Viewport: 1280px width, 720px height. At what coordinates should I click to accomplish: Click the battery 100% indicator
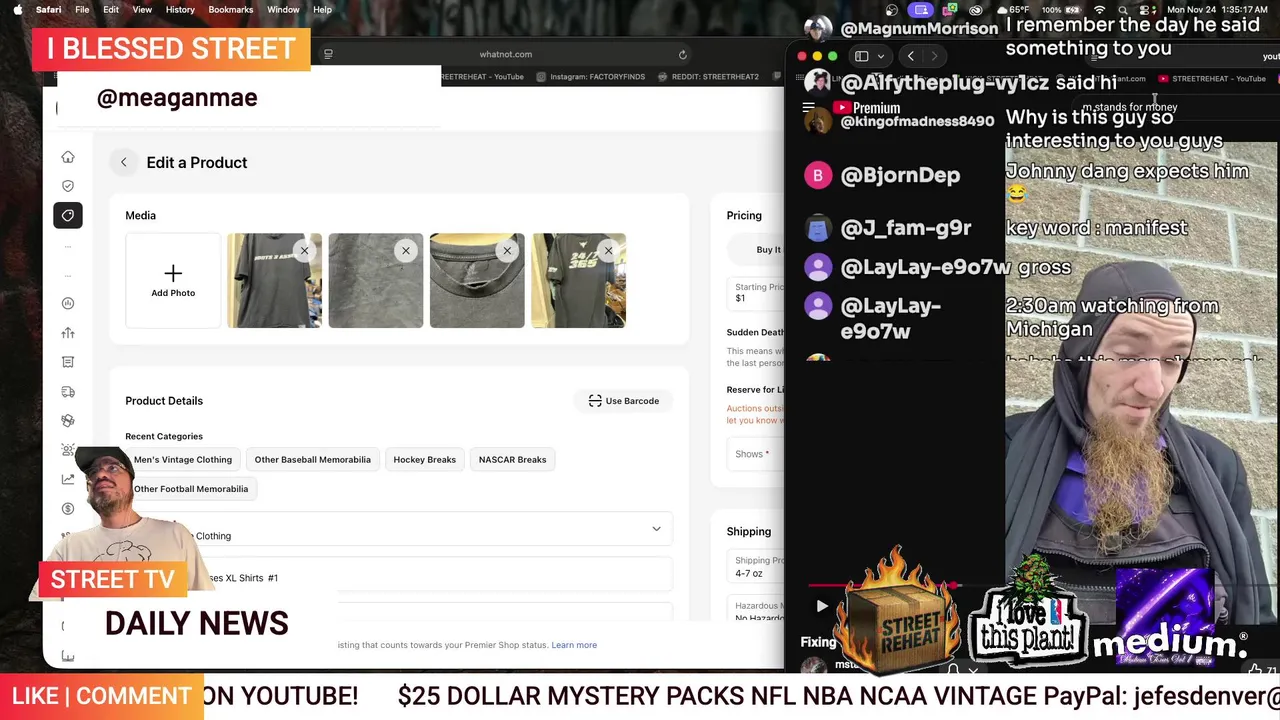click(x=1062, y=10)
